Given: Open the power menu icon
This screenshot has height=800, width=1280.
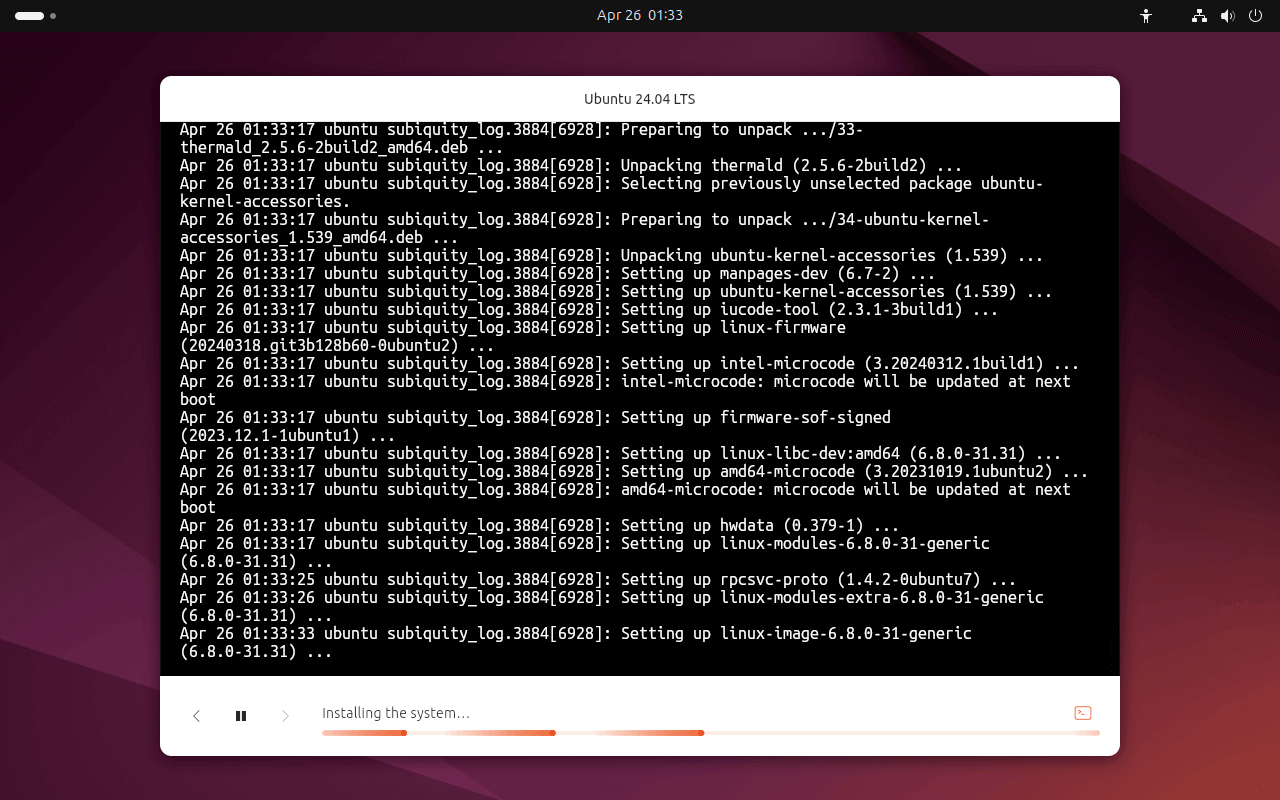Looking at the screenshot, I should point(1256,16).
